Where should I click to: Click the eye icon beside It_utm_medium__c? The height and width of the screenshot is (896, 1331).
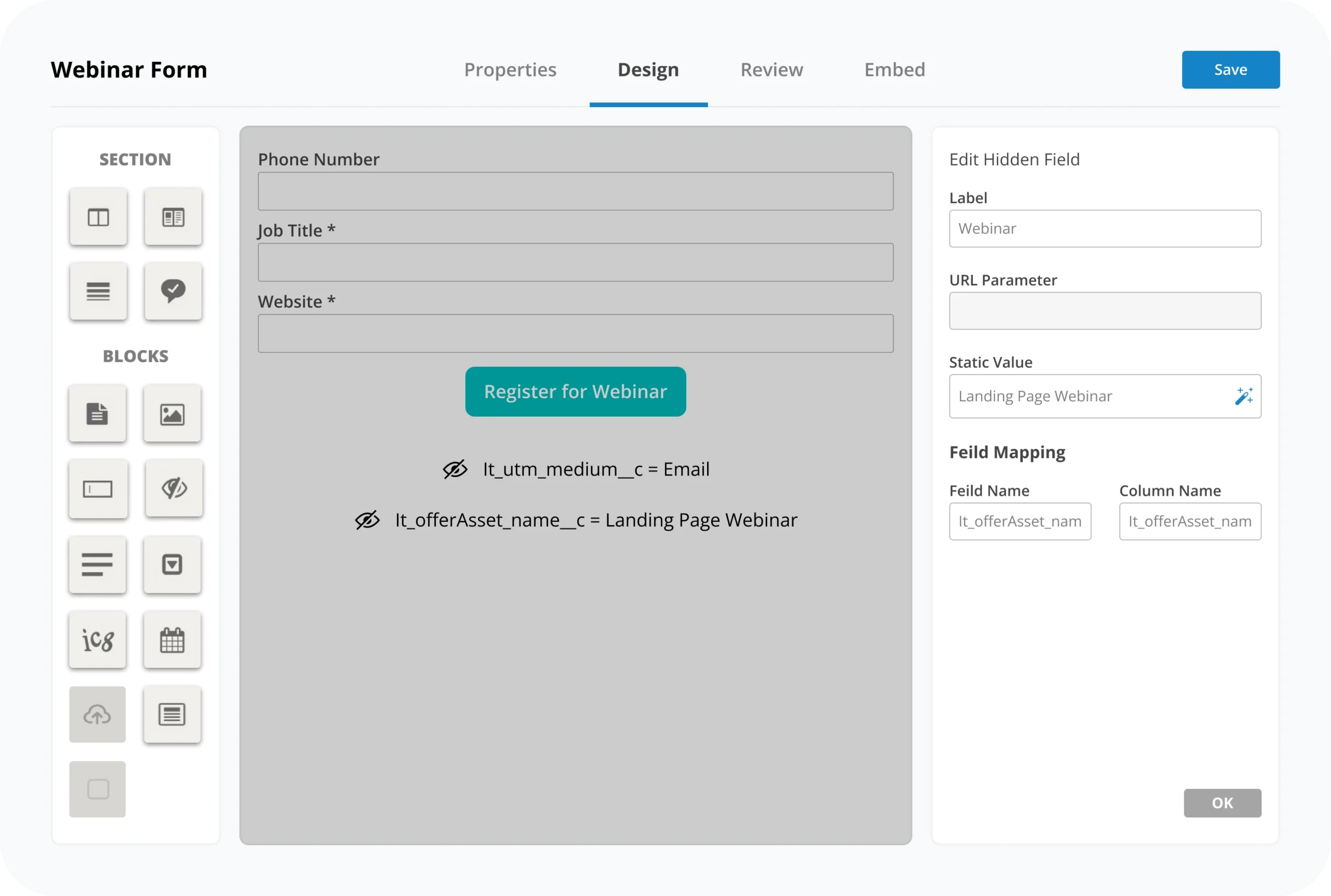coord(455,470)
